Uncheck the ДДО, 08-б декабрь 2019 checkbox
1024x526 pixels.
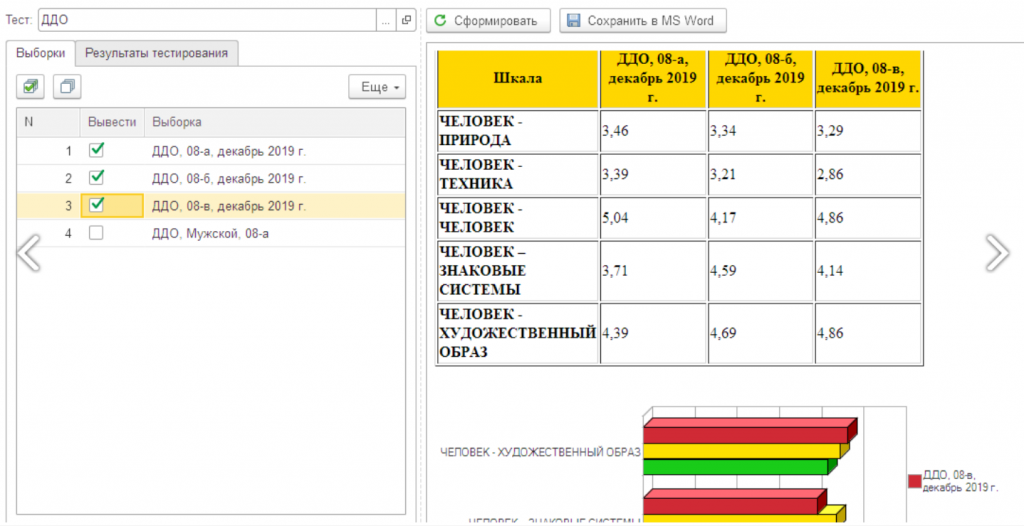click(x=97, y=177)
